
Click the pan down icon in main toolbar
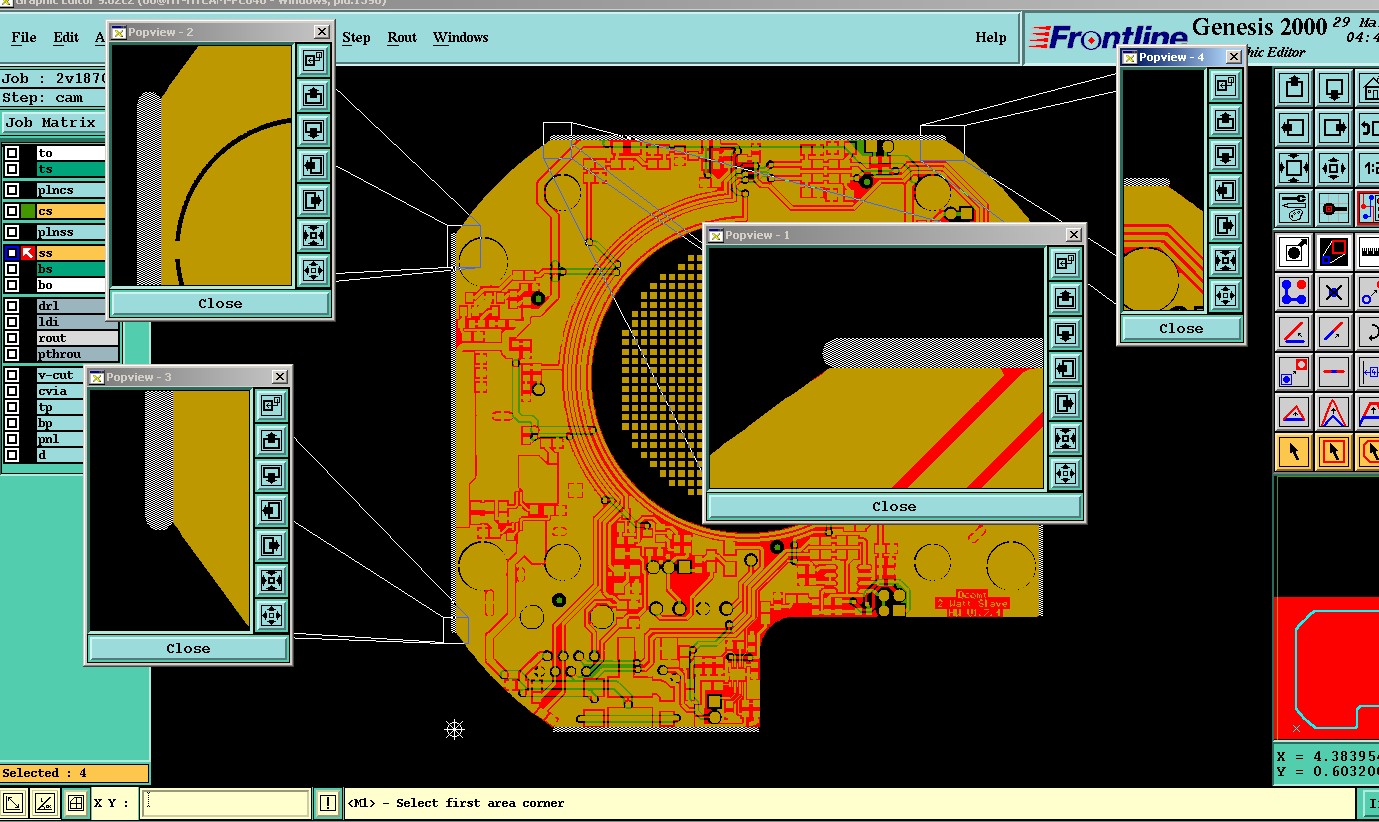(1335, 88)
